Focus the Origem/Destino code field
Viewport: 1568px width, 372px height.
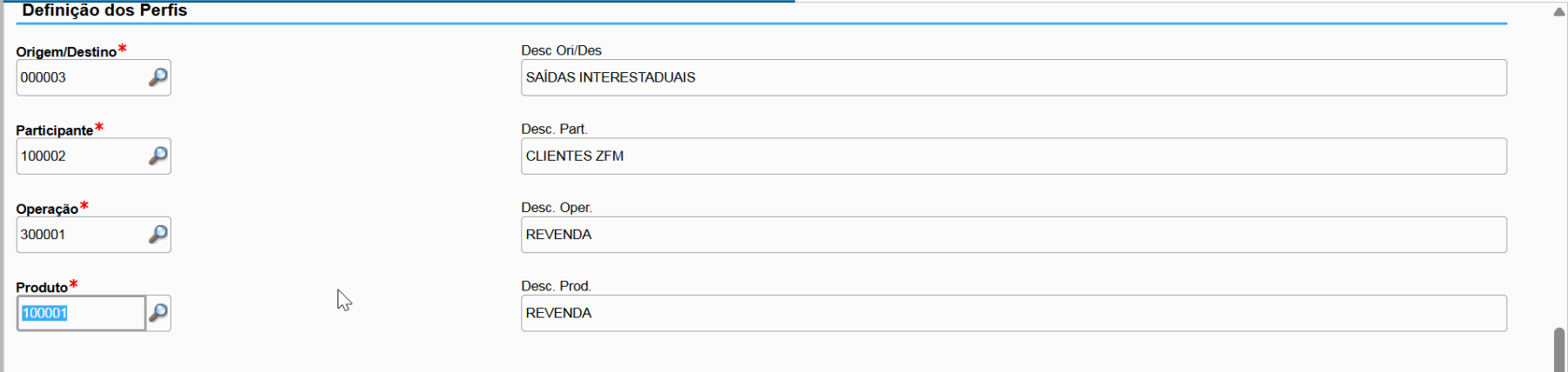coord(80,77)
